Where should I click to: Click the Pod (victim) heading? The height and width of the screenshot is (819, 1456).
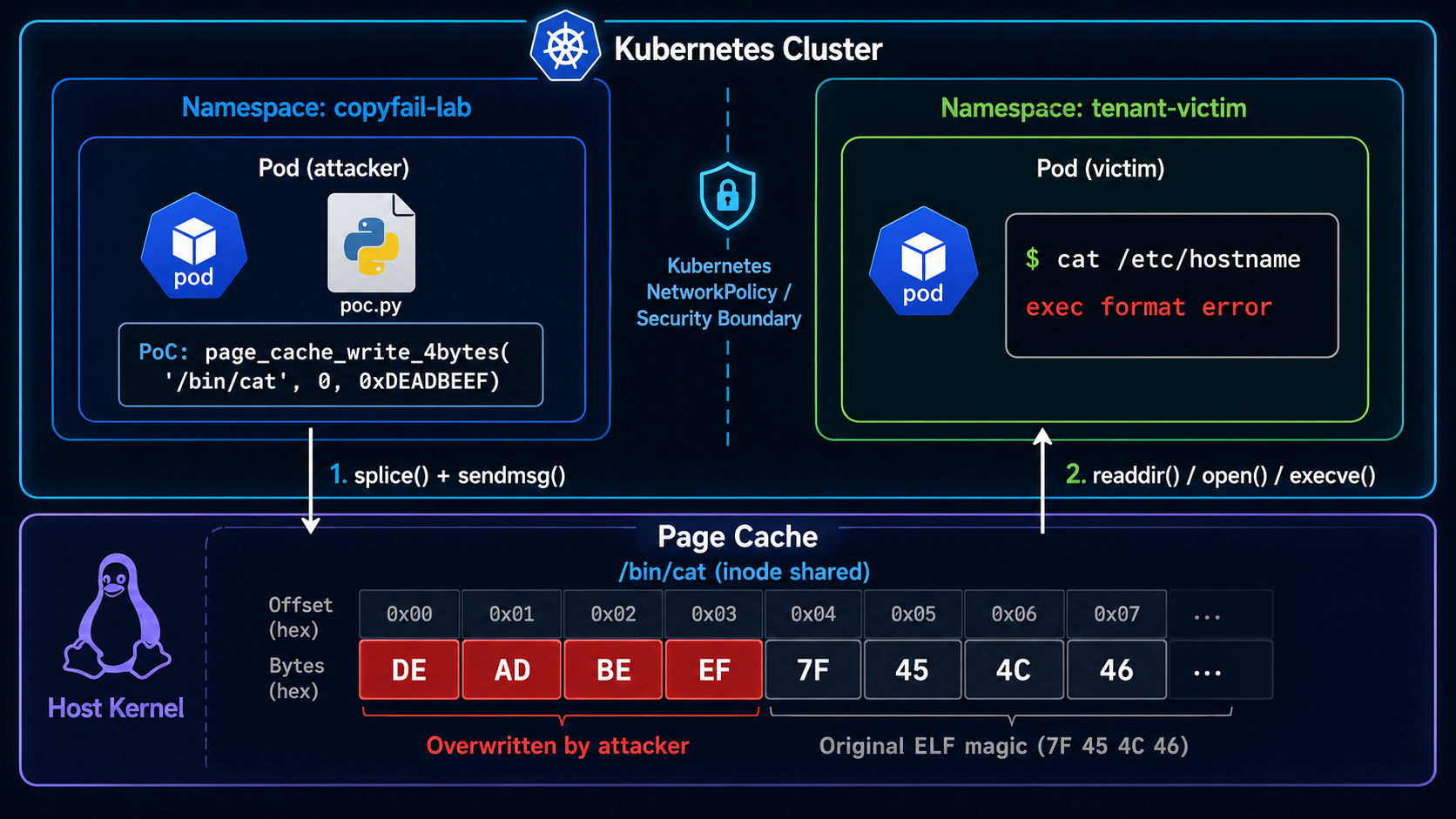coord(1101,168)
